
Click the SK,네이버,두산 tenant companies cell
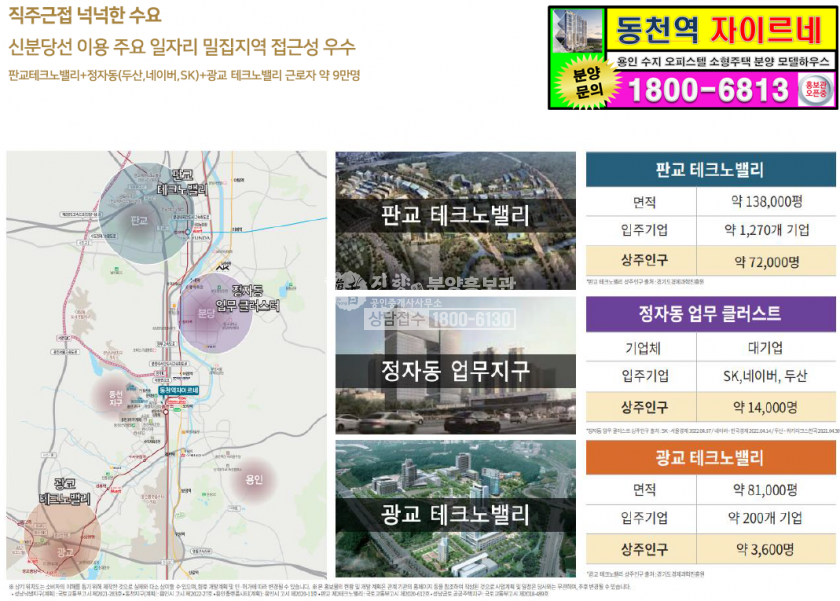point(766,376)
